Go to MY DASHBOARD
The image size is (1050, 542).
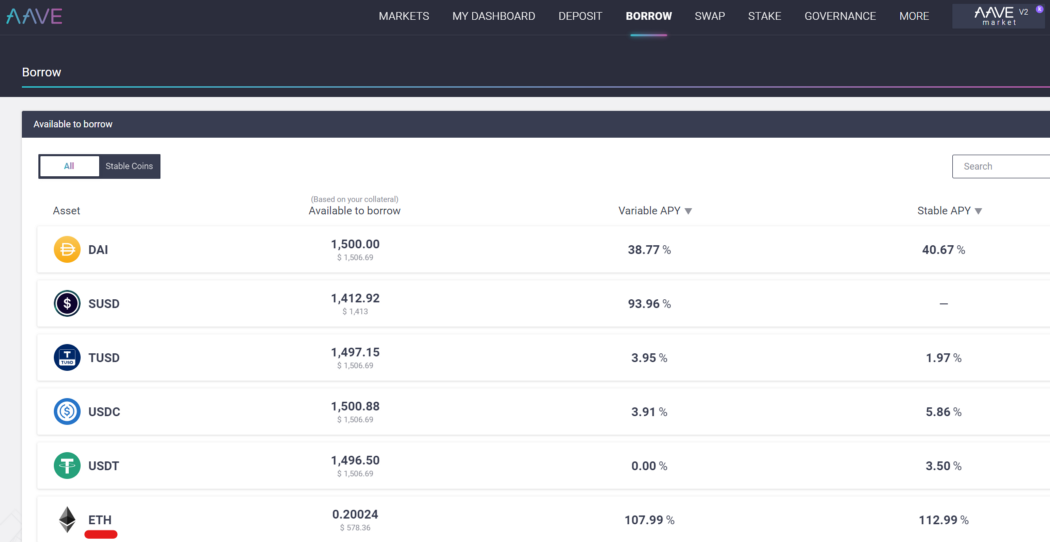[x=494, y=16]
